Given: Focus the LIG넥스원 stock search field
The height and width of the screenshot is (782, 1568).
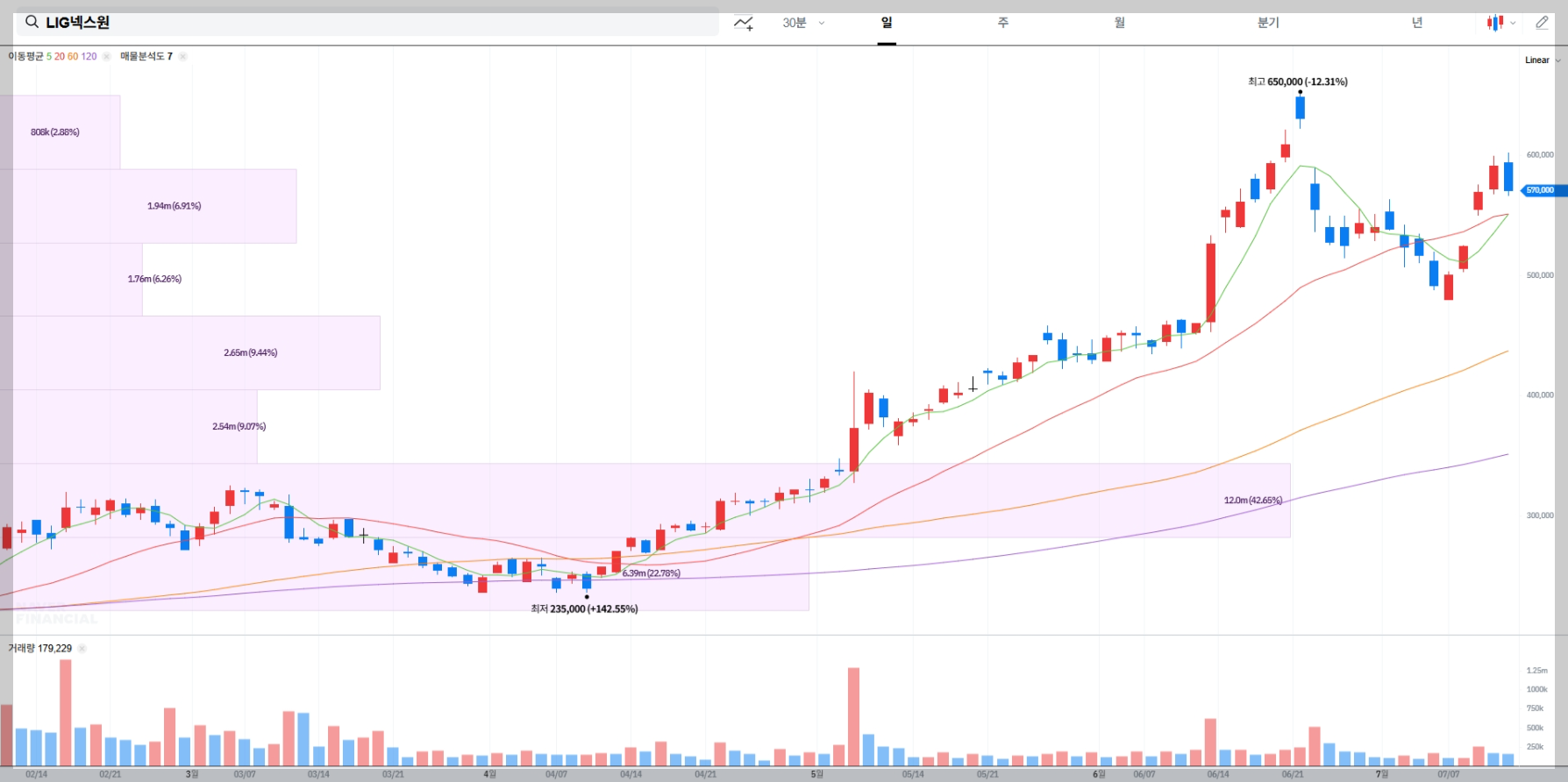Looking at the screenshot, I should pyautogui.click(x=367, y=22).
